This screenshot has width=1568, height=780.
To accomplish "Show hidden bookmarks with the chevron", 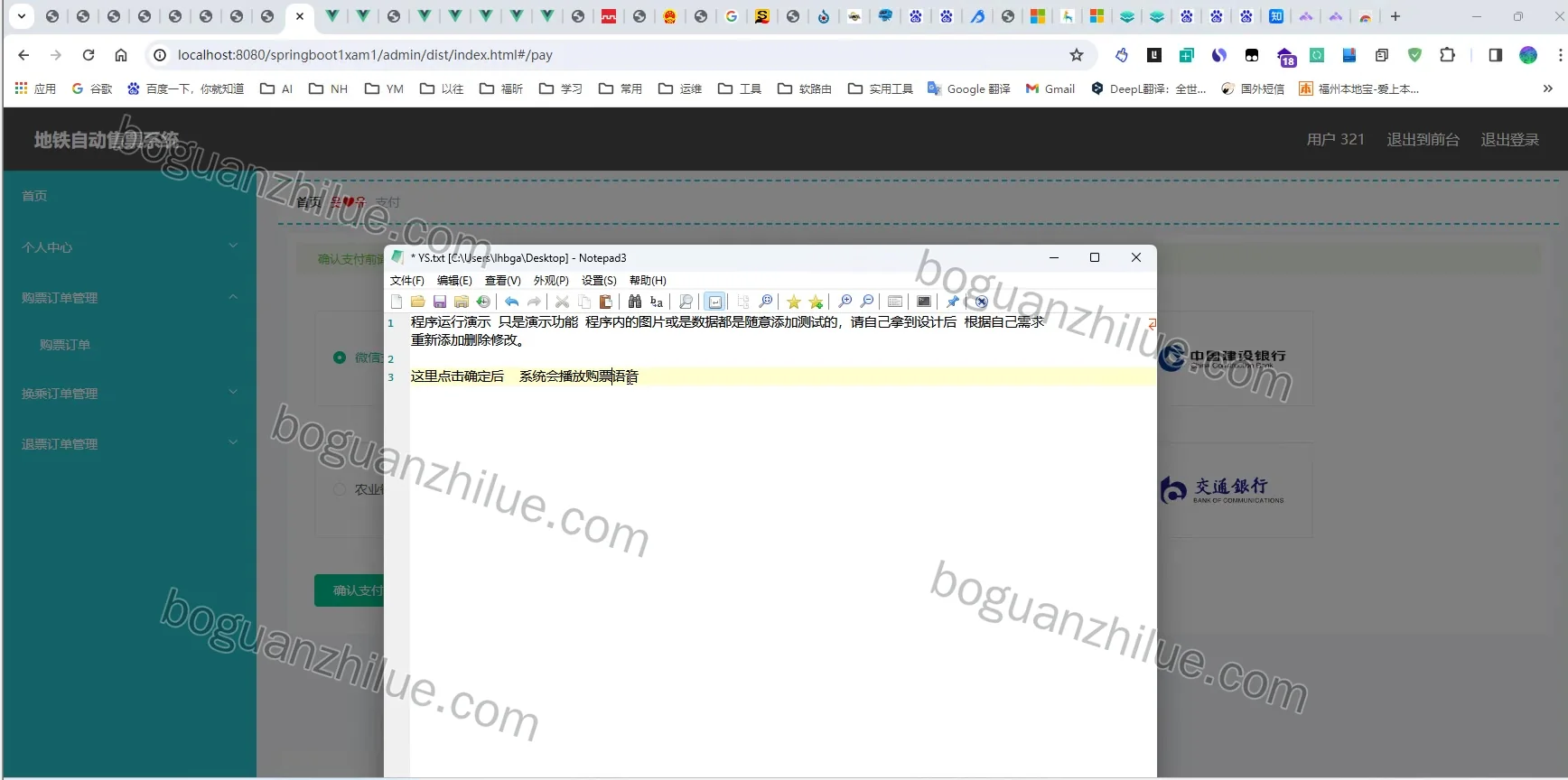I will 1547,88.
